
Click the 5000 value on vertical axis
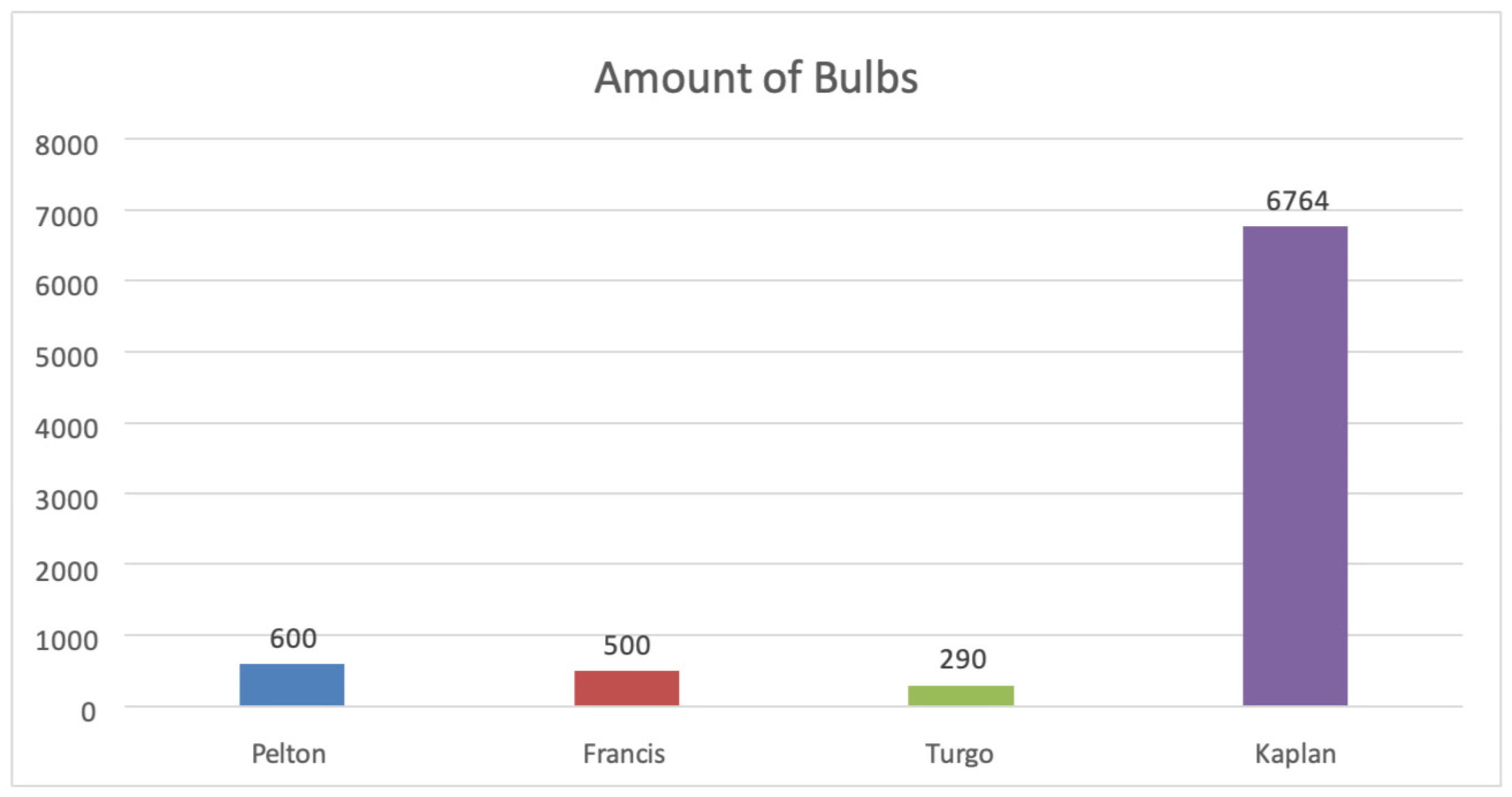(66, 357)
